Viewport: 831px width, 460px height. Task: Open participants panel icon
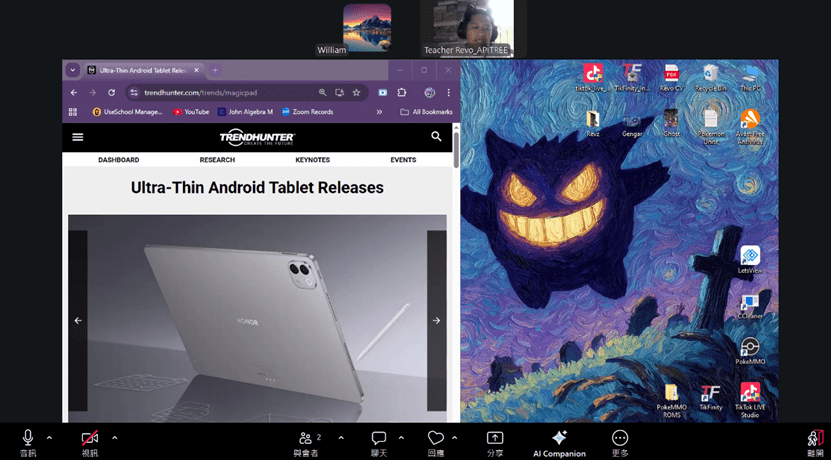pos(305,438)
